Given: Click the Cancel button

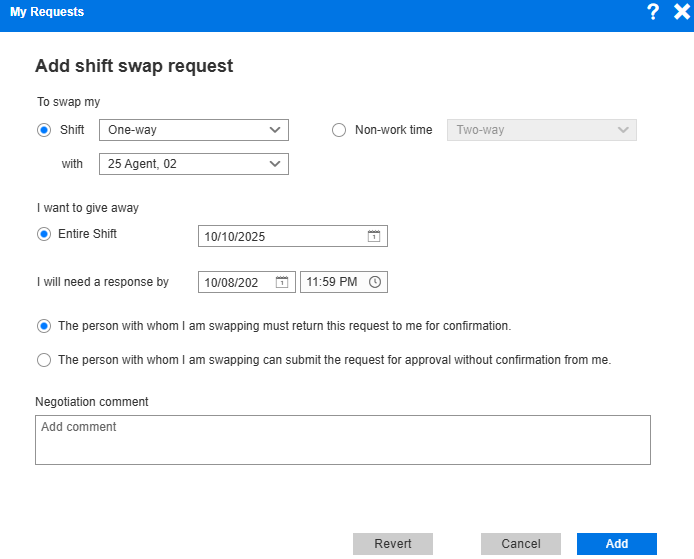Looking at the screenshot, I should (x=521, y=544).
